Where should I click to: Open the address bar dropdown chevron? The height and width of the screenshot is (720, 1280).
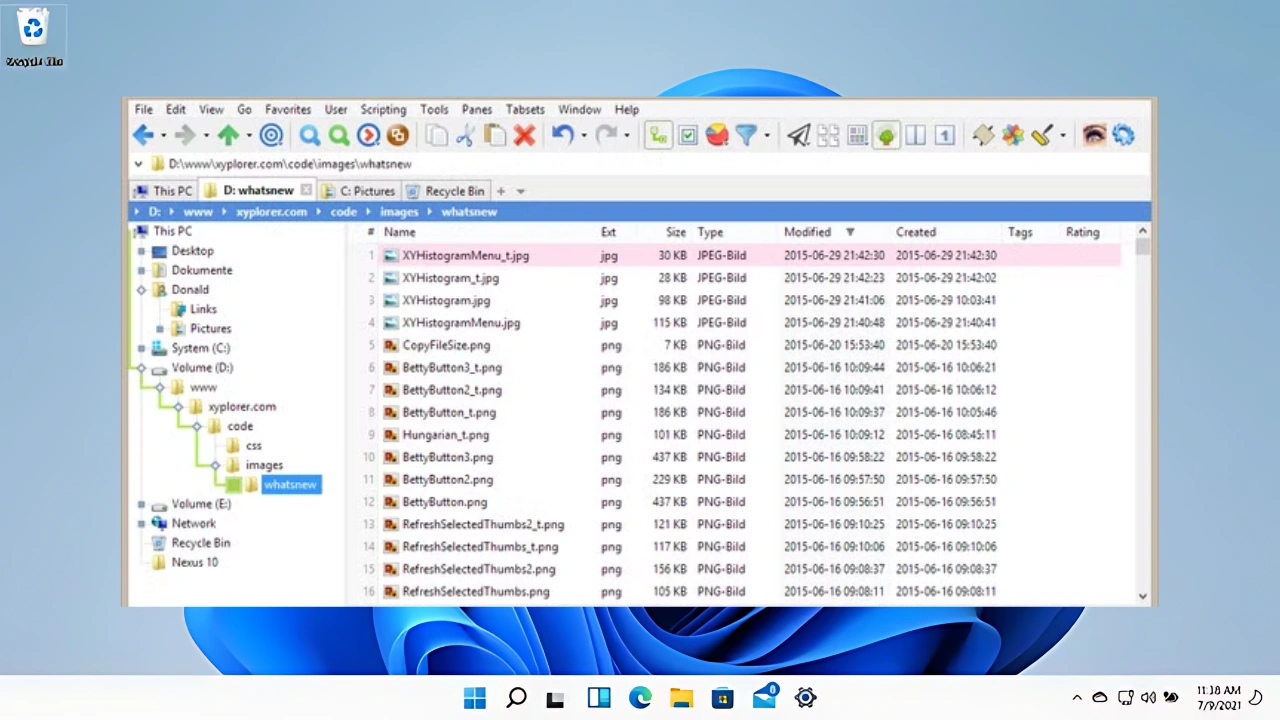(x=138, y=163)
